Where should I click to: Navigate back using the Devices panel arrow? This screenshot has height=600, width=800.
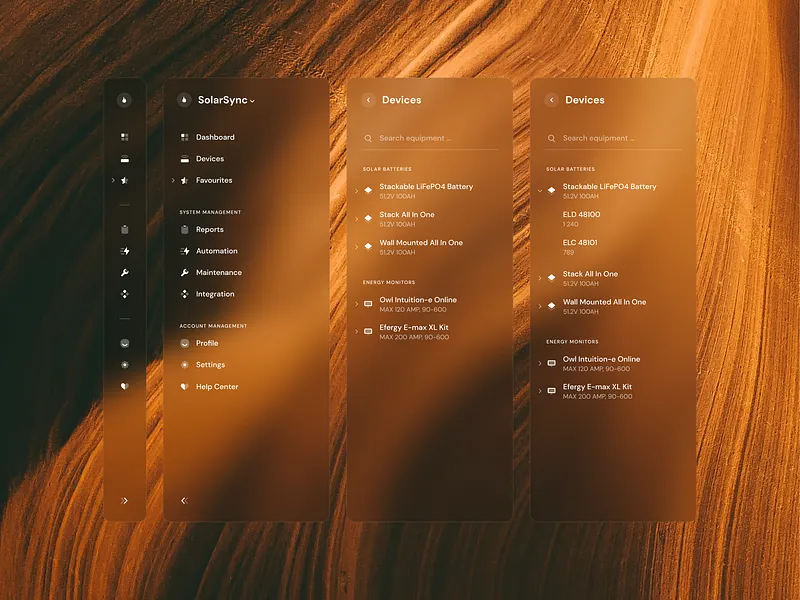pos(367,100)
